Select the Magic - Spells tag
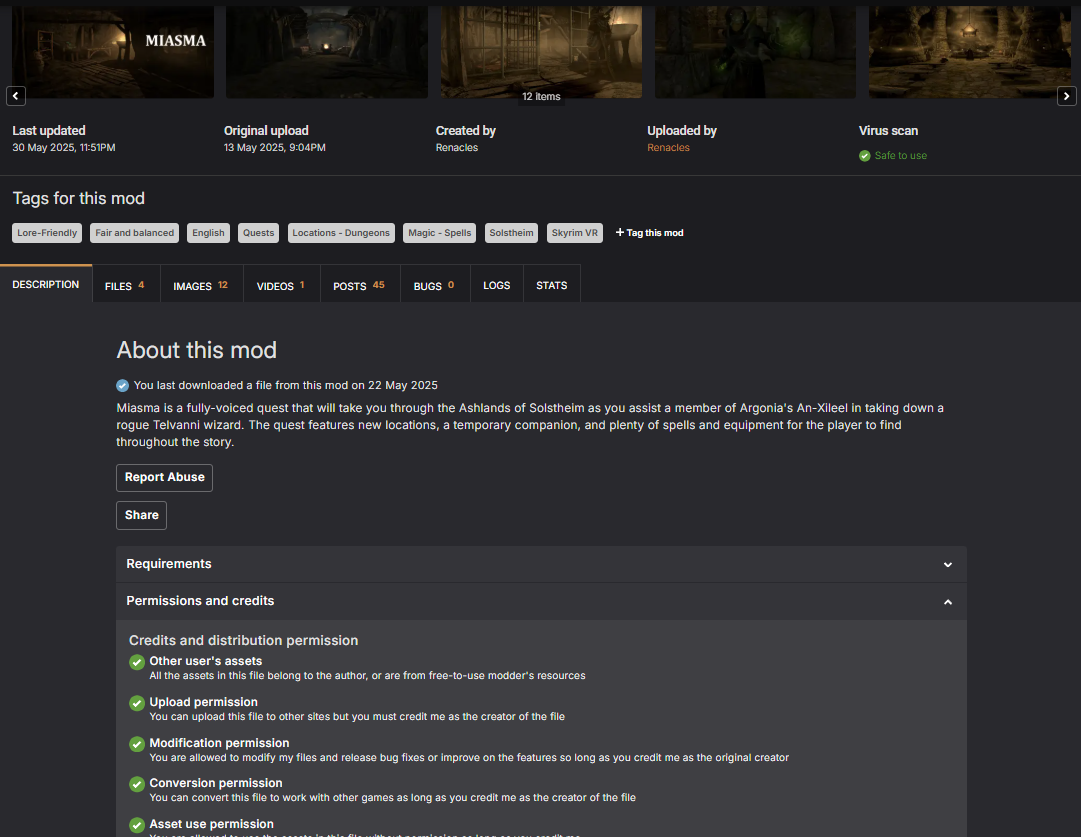Screen dimensions: 1081x837 coord(440,233)
